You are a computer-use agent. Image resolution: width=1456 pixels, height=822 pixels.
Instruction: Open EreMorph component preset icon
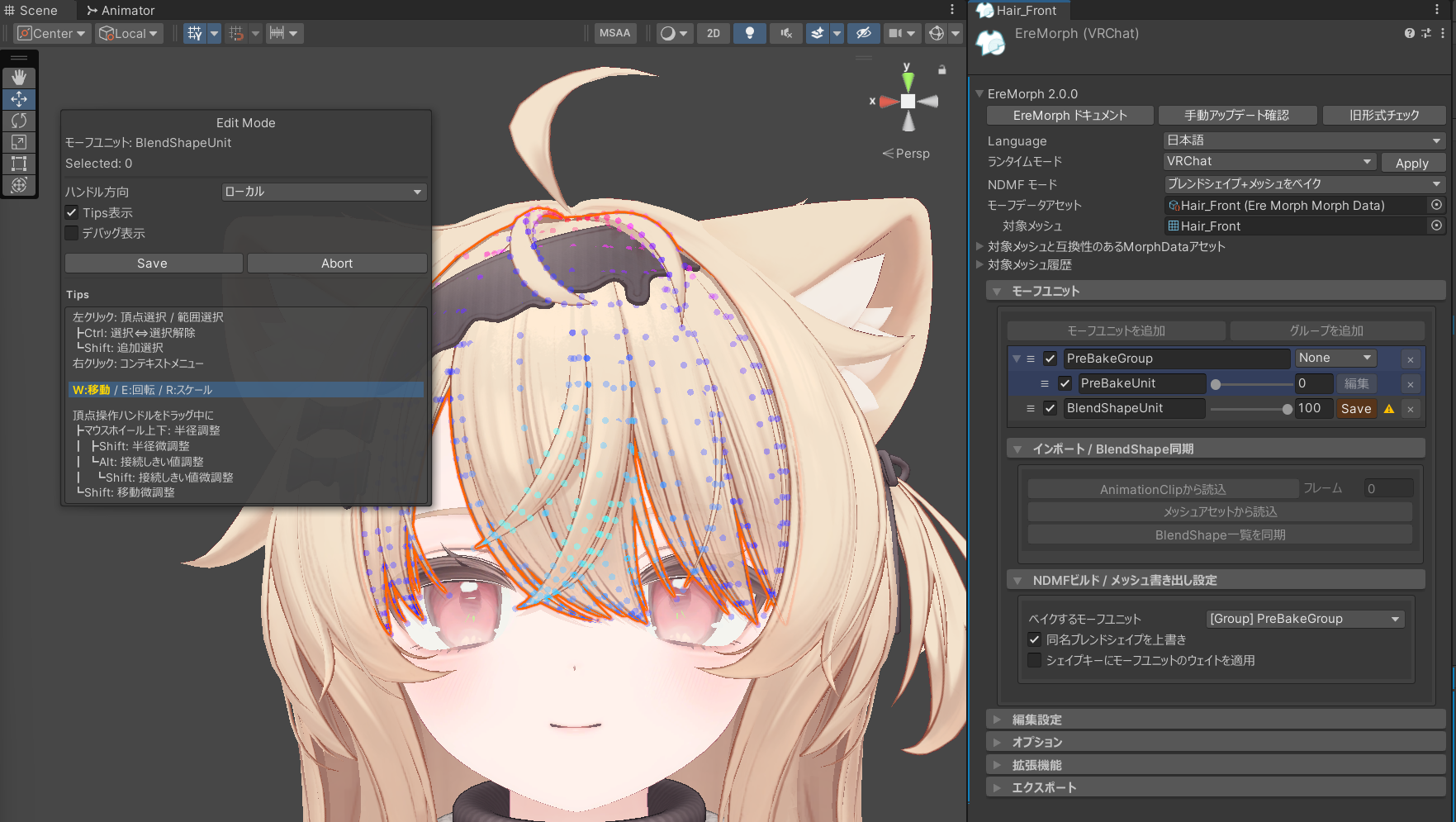pyautogui.click(x=1426, y=33)
